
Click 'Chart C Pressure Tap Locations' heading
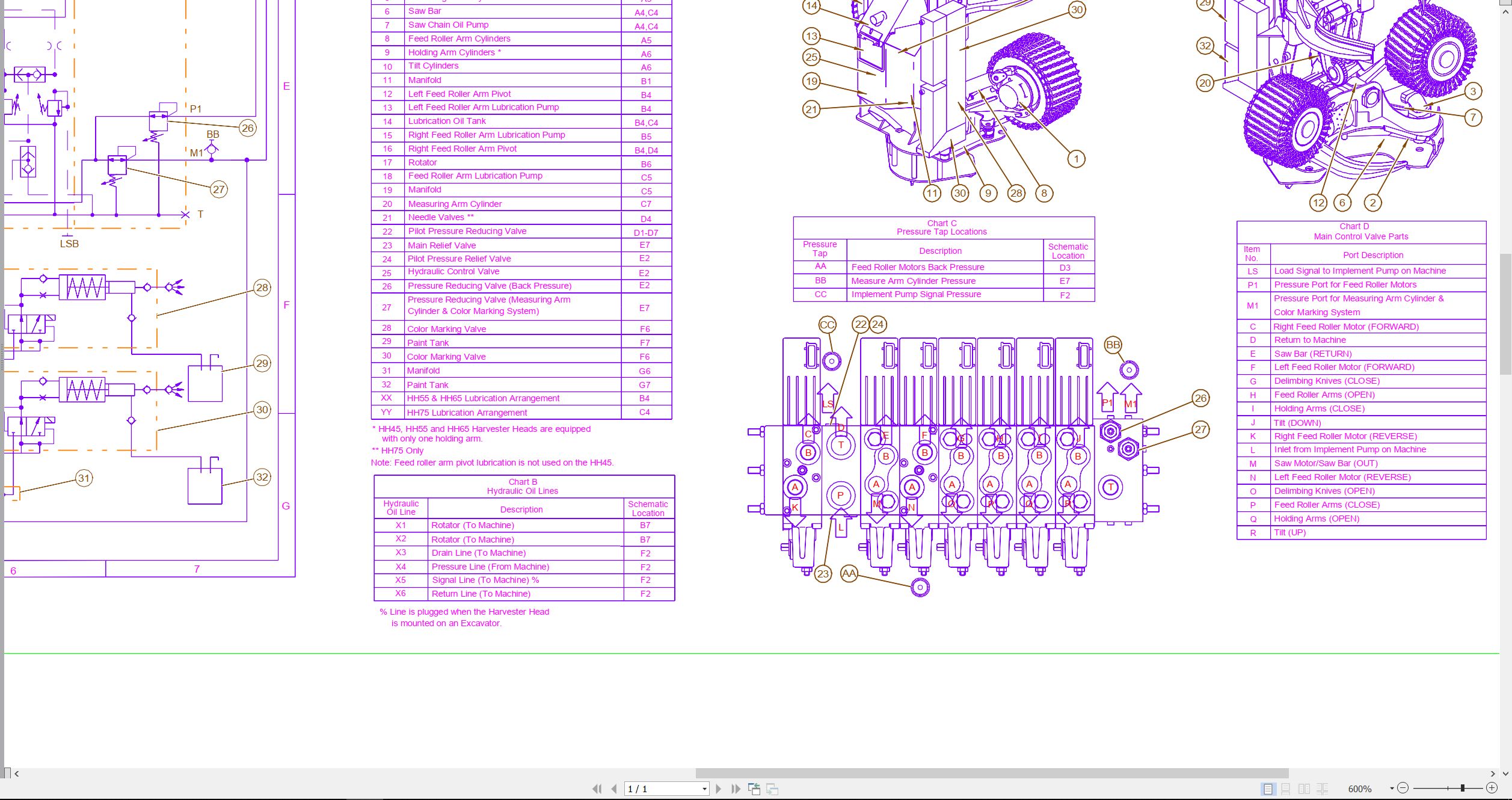click(941, 227)
